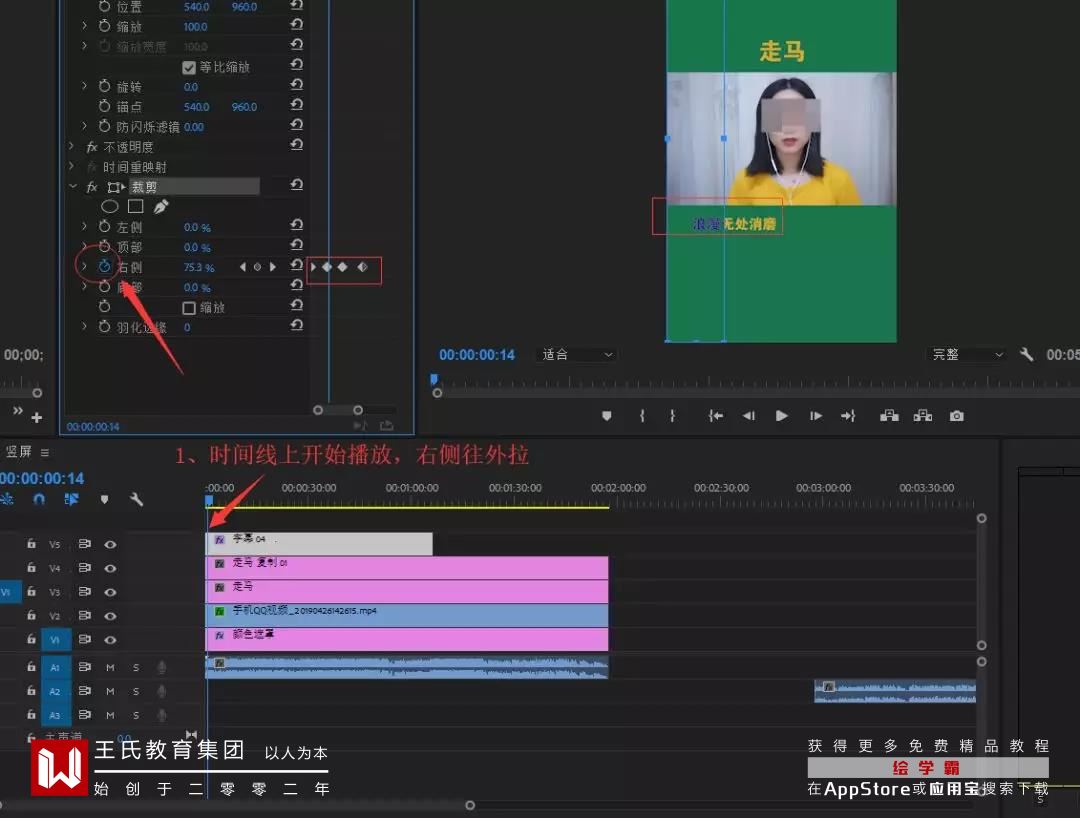1080x818 pixels.
Task: Toggle animation stopwatch for 旋转
Action: pos(104,86)
